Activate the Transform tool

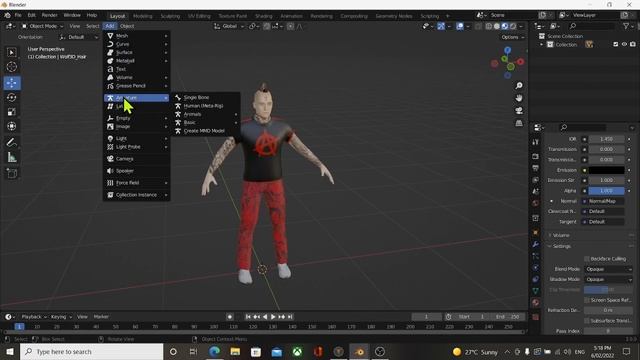click(11, 126)
